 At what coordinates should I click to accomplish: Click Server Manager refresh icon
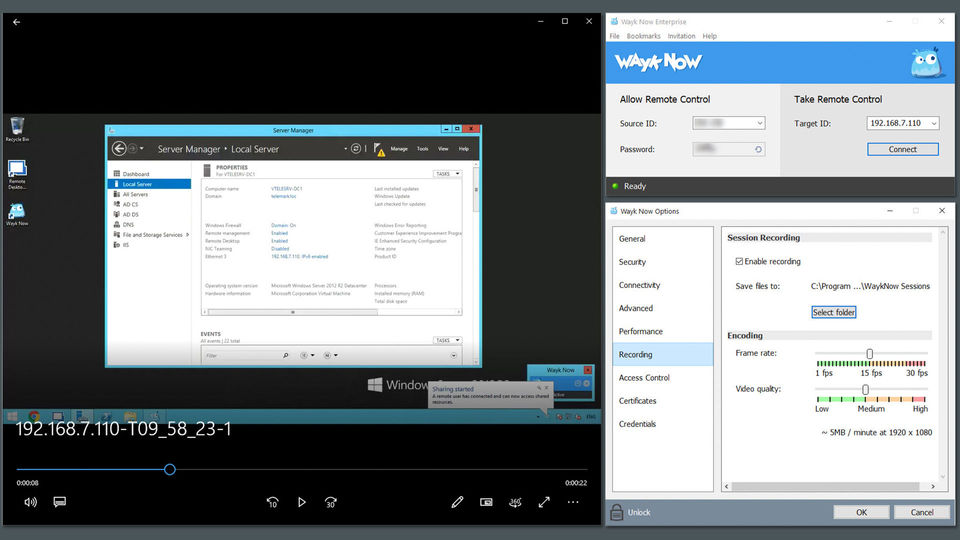[356, 149]
